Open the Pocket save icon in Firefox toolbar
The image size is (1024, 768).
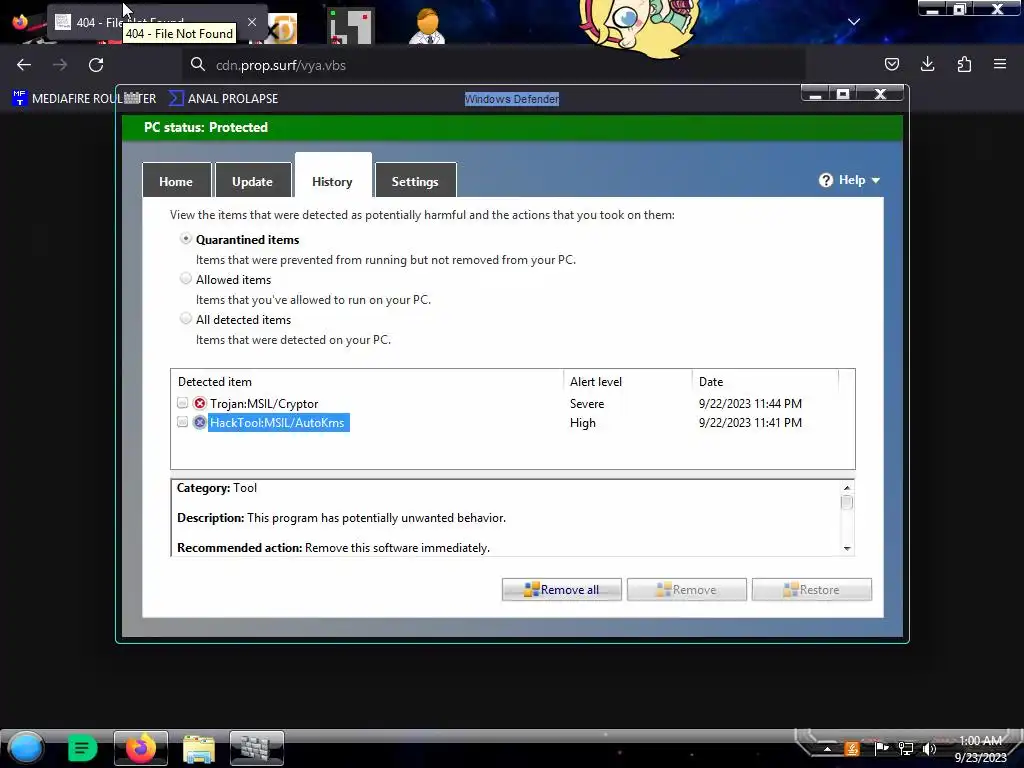coord(891,64)
